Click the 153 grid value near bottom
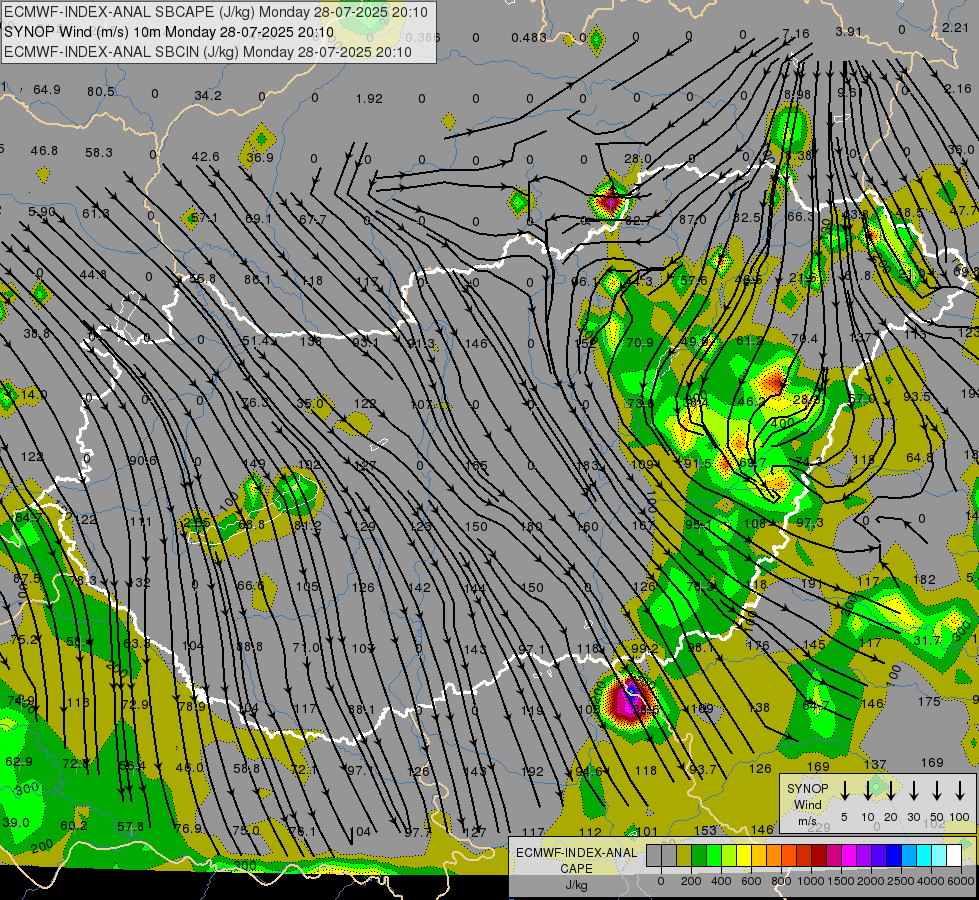The width and height of the screenshot is (979, 900). point(705,830)
